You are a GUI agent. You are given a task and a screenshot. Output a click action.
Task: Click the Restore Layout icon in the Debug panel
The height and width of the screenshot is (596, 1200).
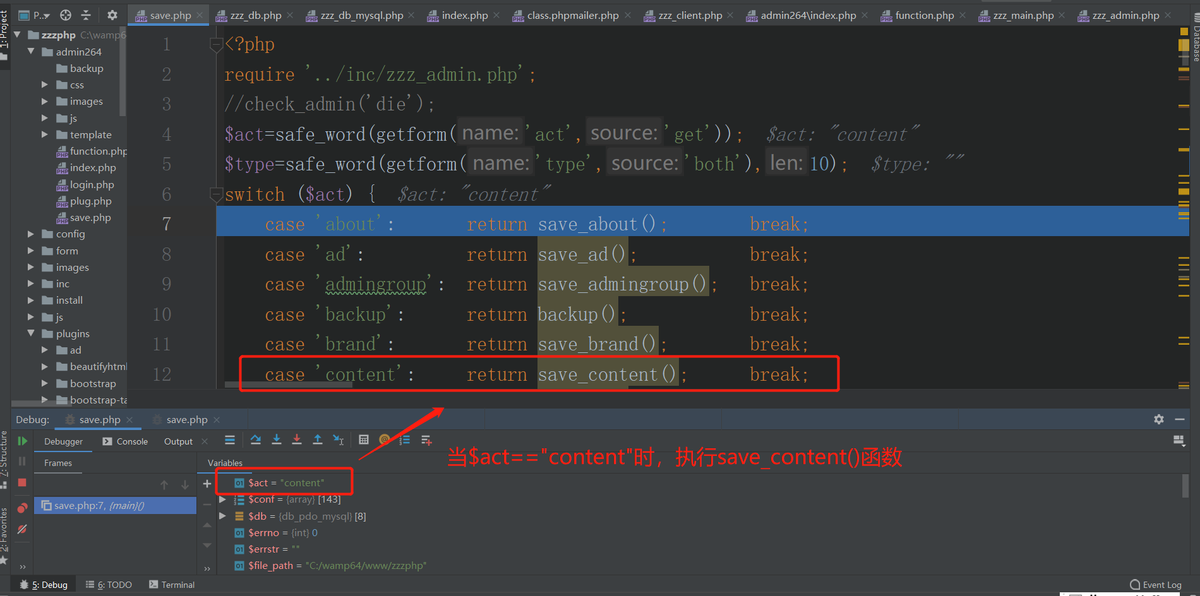point(1178,440)
